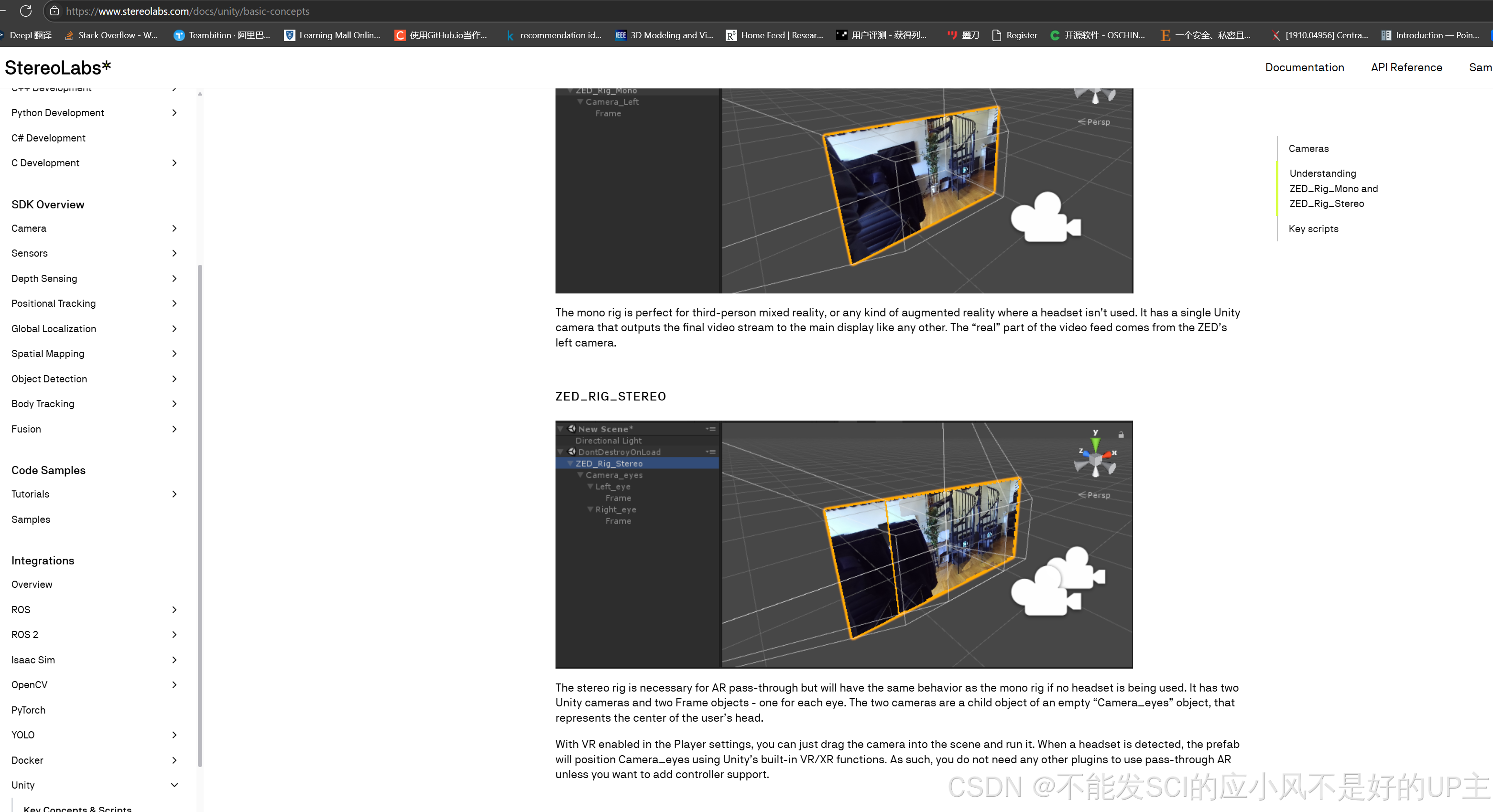The image size is (1493, 812).
Task: Open the Documentation menu item
Action: (x=1304, y=67)
